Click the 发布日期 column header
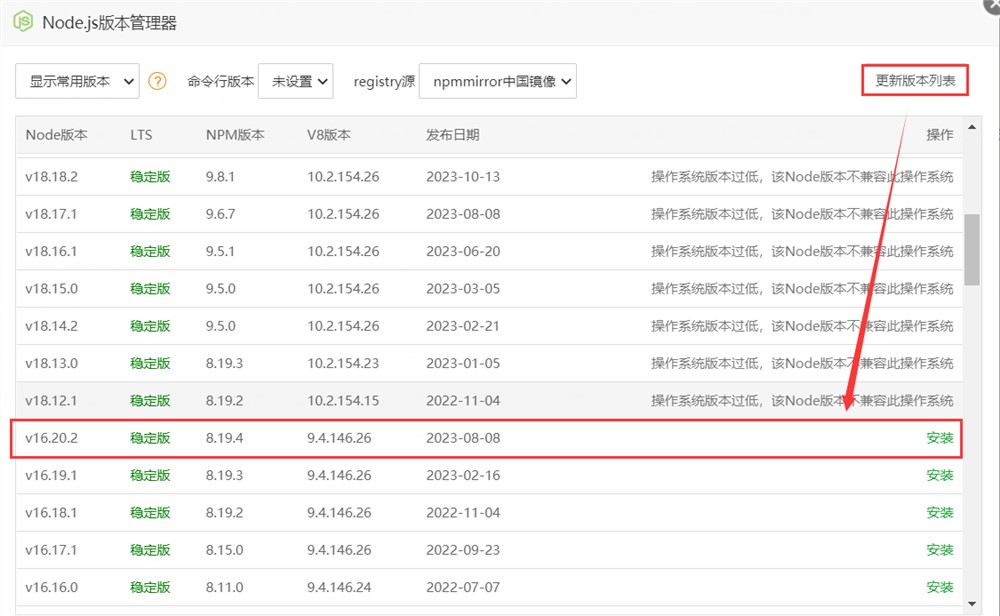The height and width of the screenshot is (616, 1000). click(452, 135)
